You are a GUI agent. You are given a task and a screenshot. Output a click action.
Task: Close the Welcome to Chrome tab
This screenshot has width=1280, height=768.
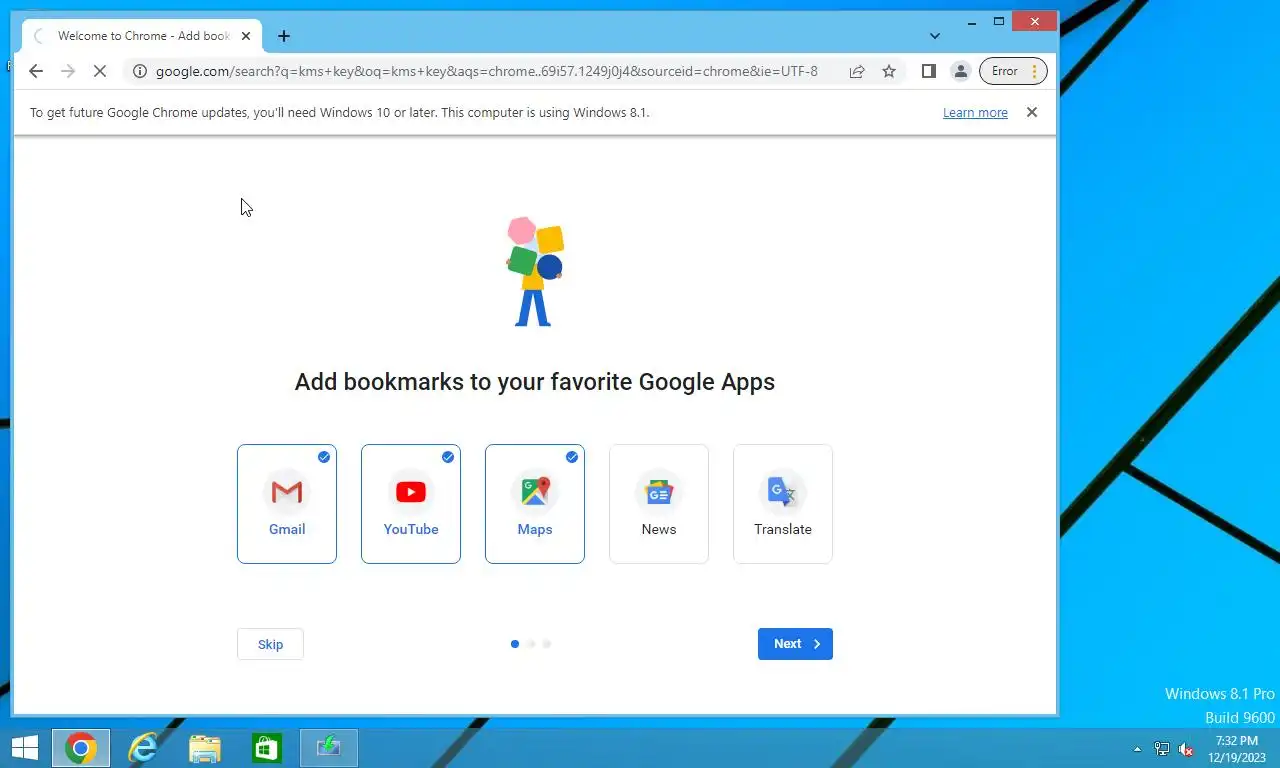246,36
